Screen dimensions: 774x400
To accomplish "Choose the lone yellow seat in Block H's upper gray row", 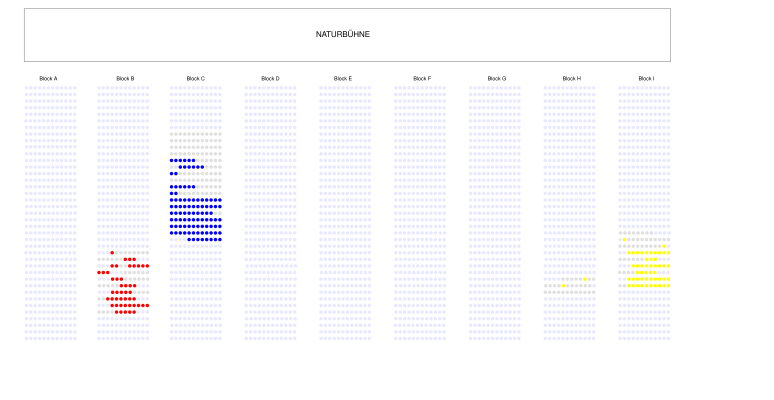I will pos(585,279).
